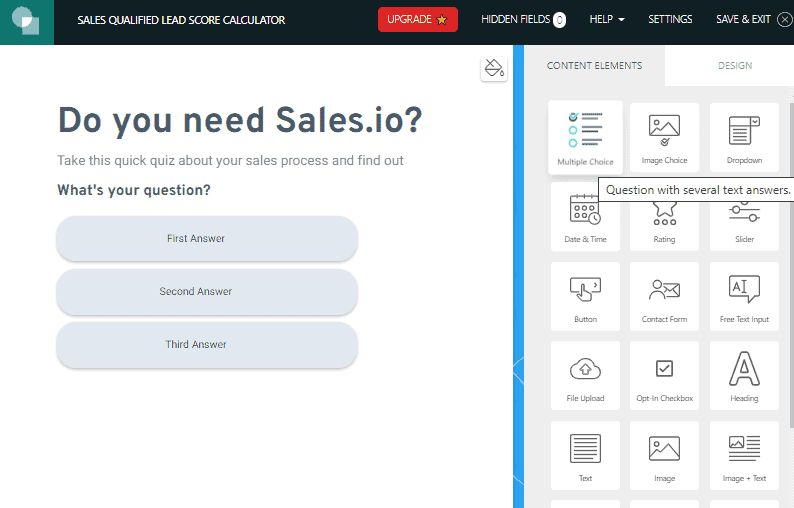Select the First Answer option
The height and width of the screenshot is (508, 794).
click(x=207, y=239)
